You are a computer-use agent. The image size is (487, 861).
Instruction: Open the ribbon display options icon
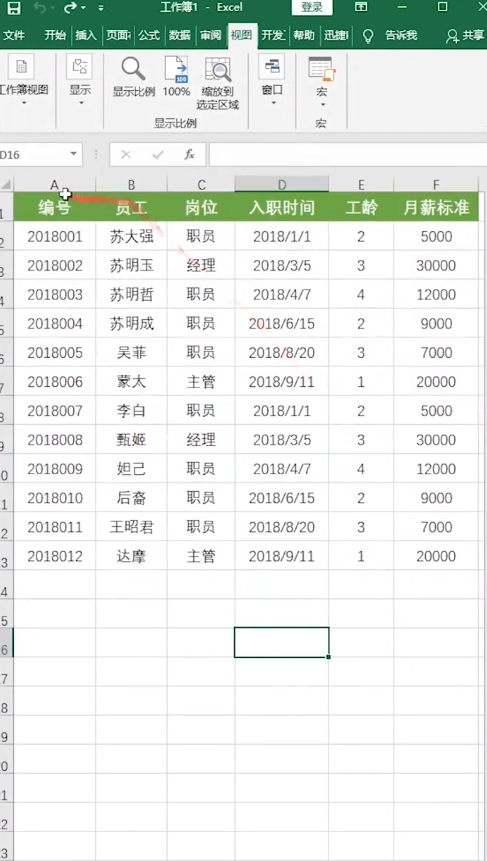point(361,7)
